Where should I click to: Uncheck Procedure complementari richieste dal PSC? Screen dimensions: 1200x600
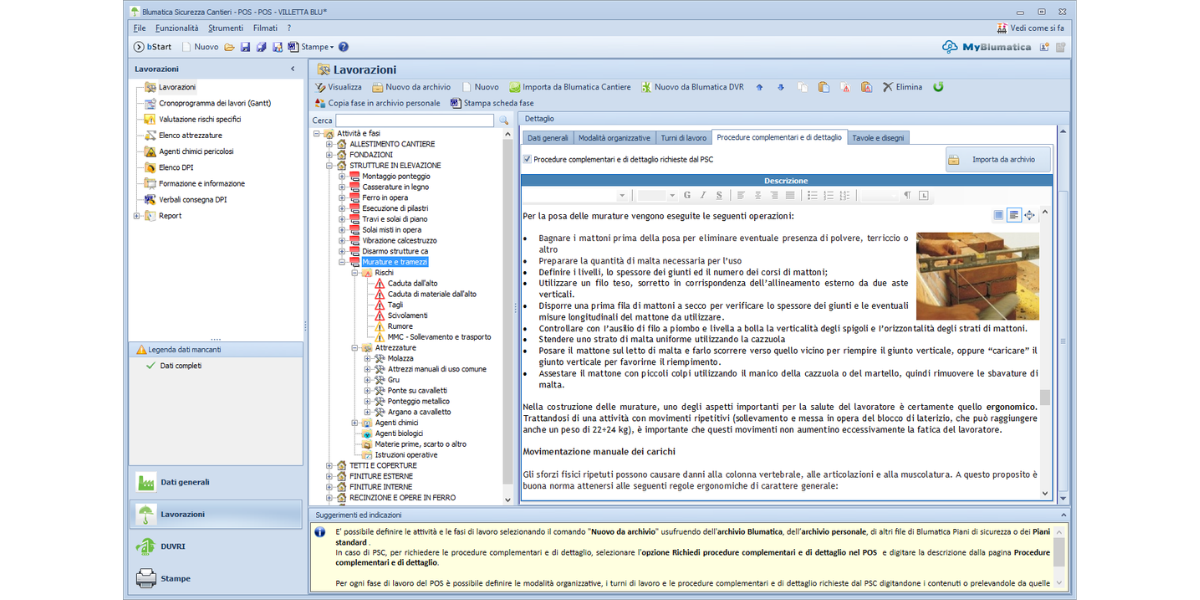(x=528, y=159)
